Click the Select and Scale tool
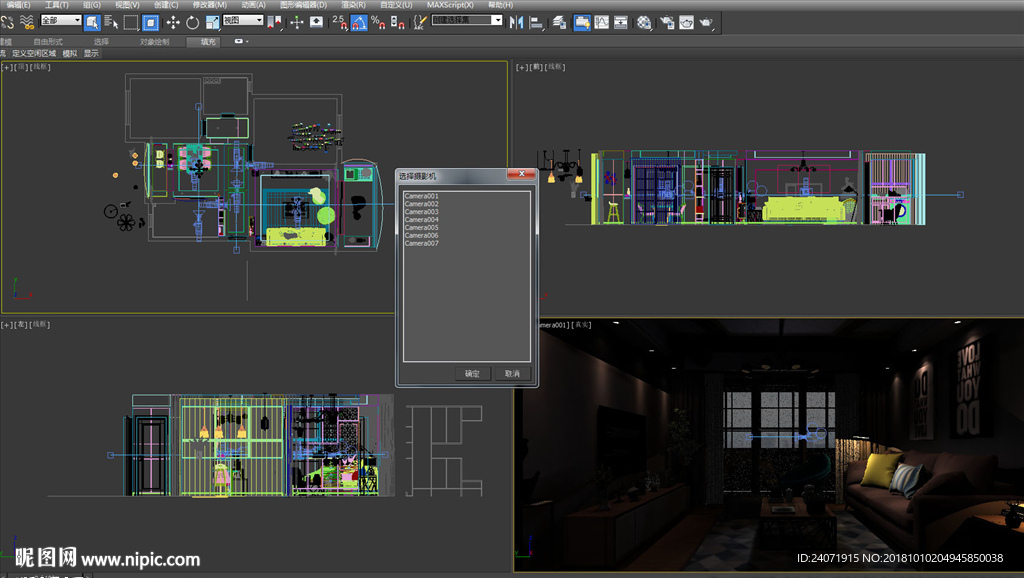The width and height of the screenshot is (1024, 578). click(212, 21)
